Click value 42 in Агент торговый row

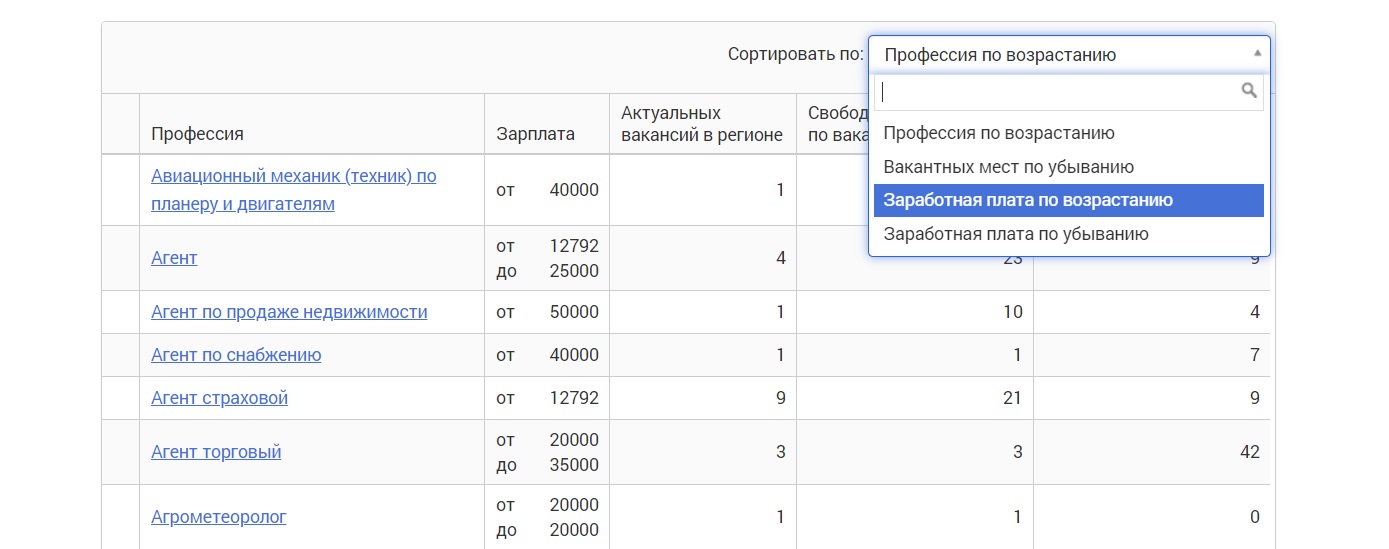[x=1249, y=452]
